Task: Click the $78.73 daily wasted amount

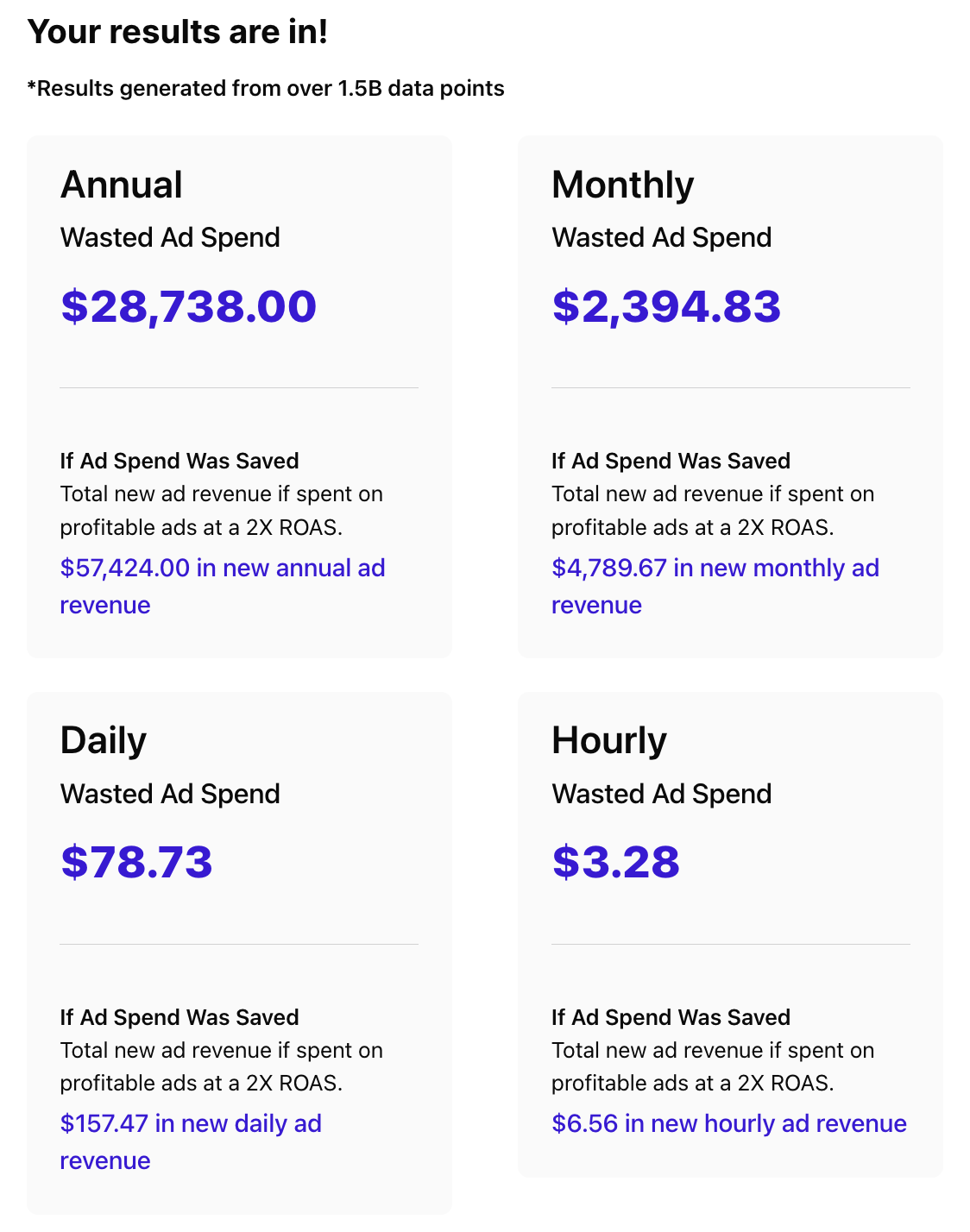Action: [x=136, y=862]
